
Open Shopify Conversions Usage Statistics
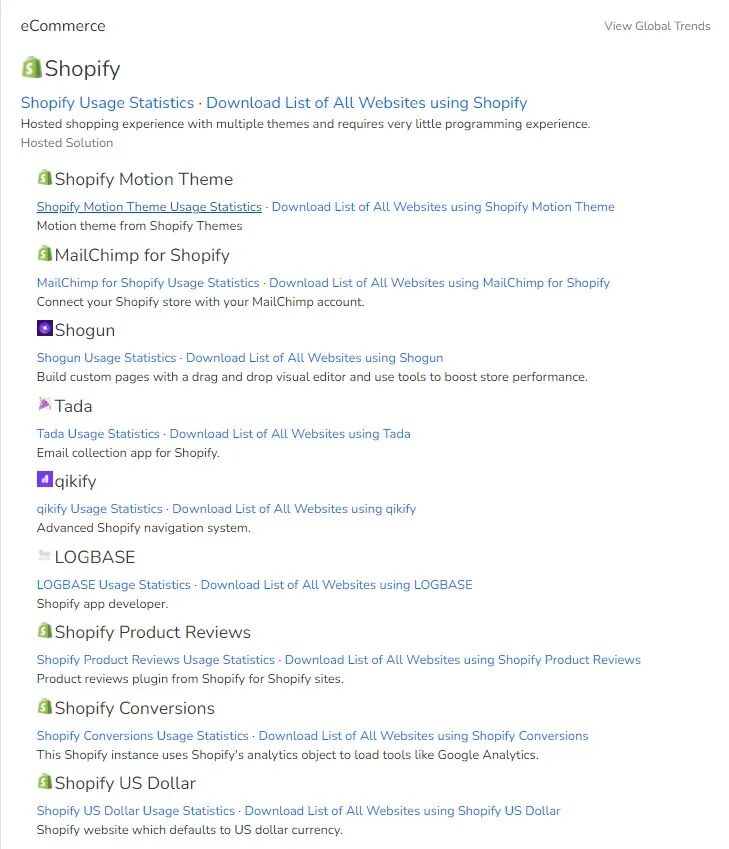142,736
